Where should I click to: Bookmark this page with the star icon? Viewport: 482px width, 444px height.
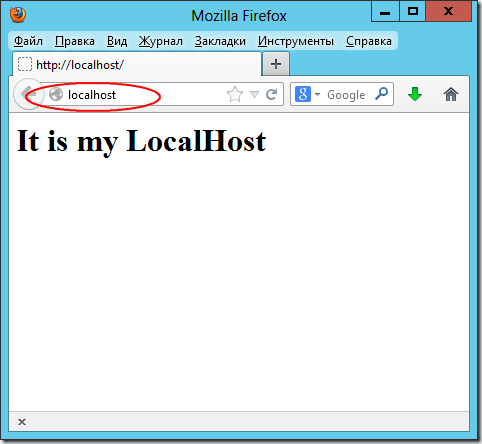235,95
